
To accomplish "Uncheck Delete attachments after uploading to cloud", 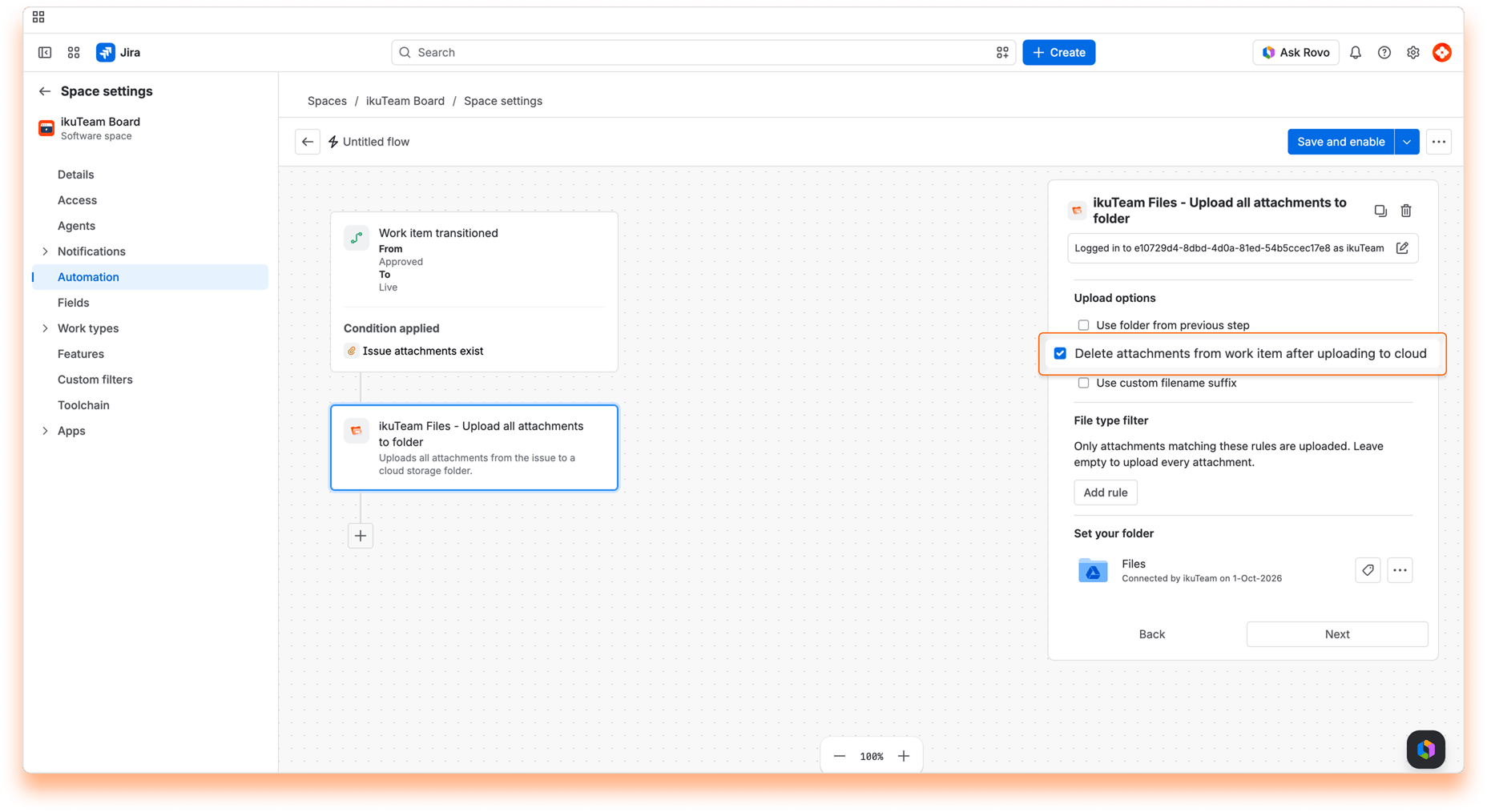I will pyautogui.click(x=1060, y=353).
